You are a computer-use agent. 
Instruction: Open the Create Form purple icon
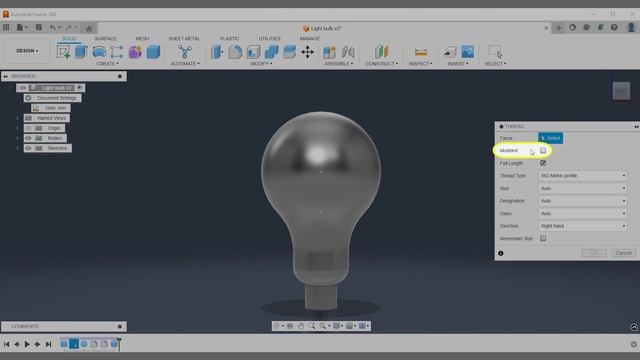click(135, 52)
